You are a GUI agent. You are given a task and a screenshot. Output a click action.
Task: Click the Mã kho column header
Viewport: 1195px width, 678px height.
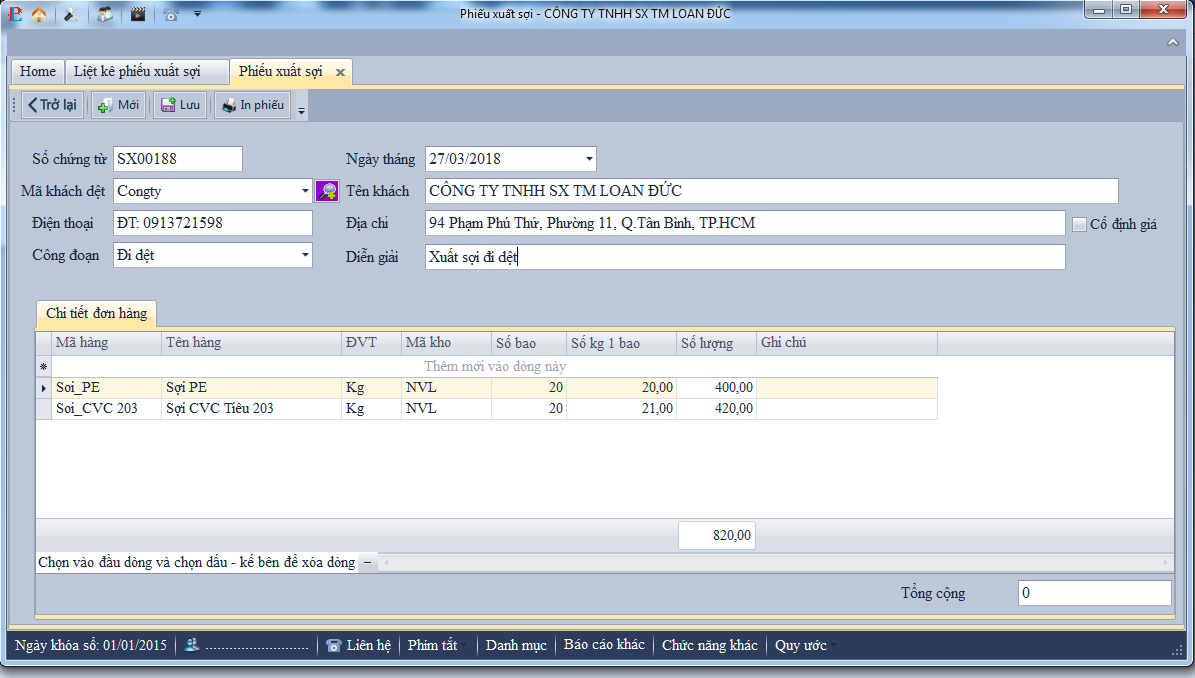point(446,343)
